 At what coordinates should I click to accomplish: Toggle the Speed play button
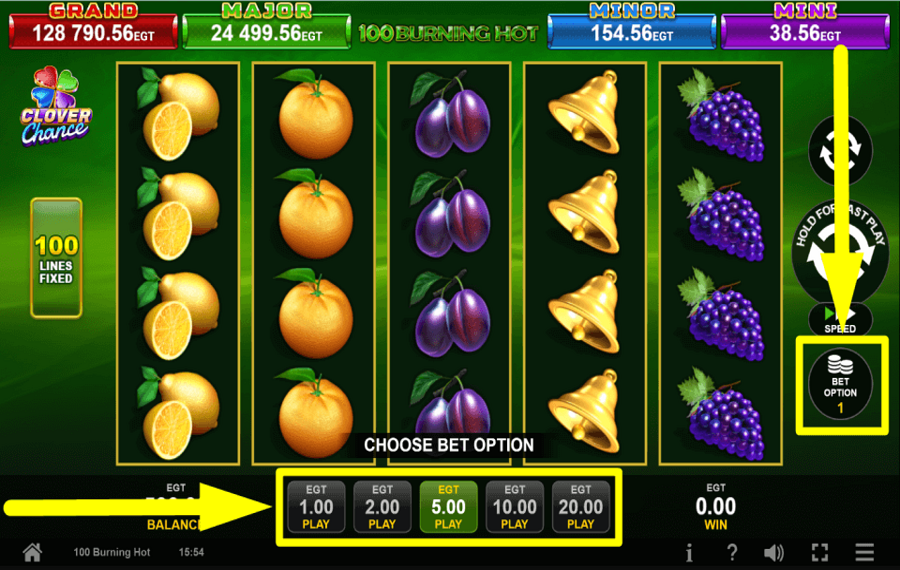[840, 319]
